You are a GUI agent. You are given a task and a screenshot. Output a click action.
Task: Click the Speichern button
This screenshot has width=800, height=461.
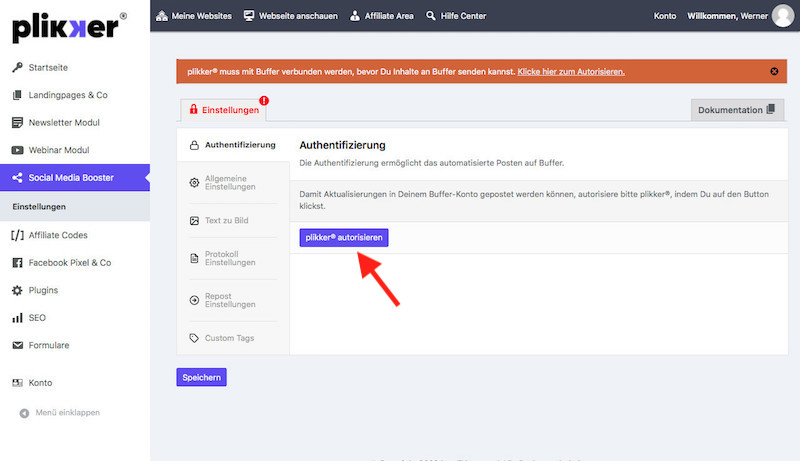pyautogui.click(x=201, y=377)
